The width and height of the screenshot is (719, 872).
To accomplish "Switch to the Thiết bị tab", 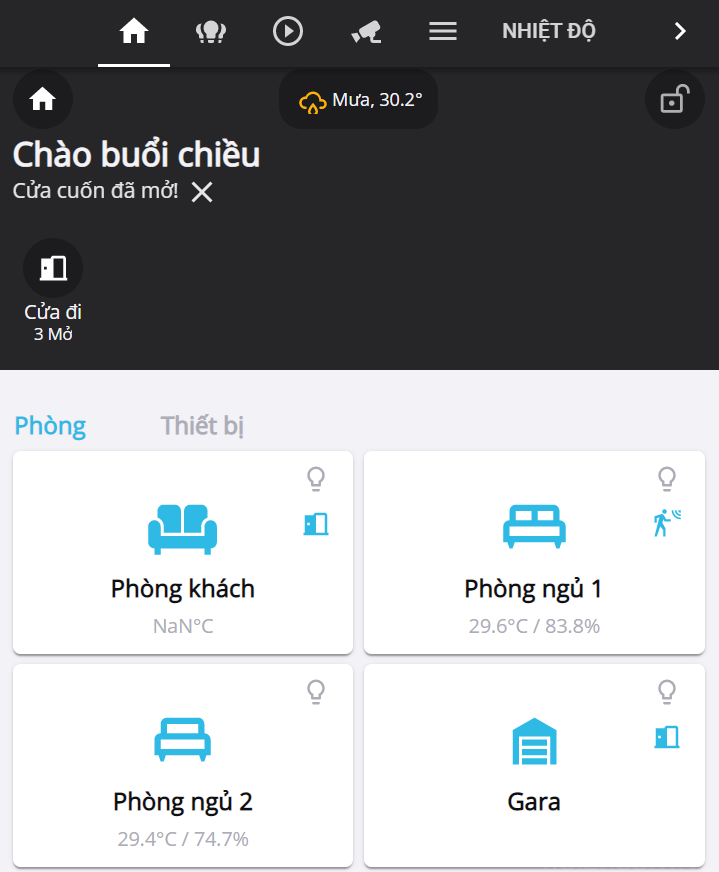I will (203, 426).
